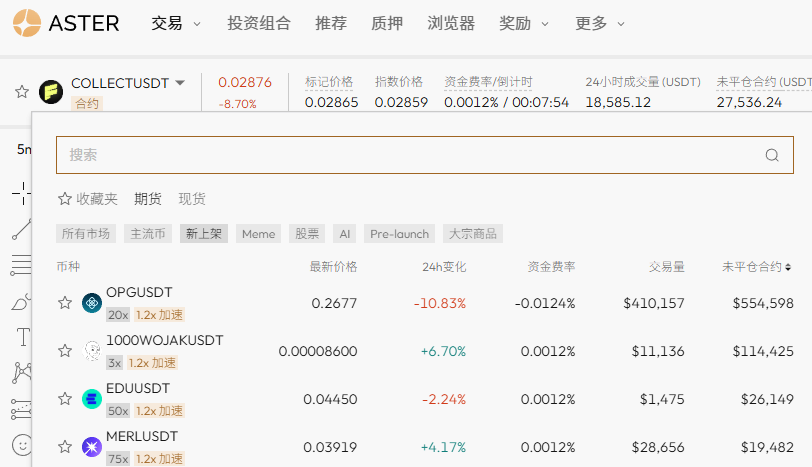Select the MERLUSDT pair name
The width and height of the screenshot is (812, 467).
[x=142, y=436]
